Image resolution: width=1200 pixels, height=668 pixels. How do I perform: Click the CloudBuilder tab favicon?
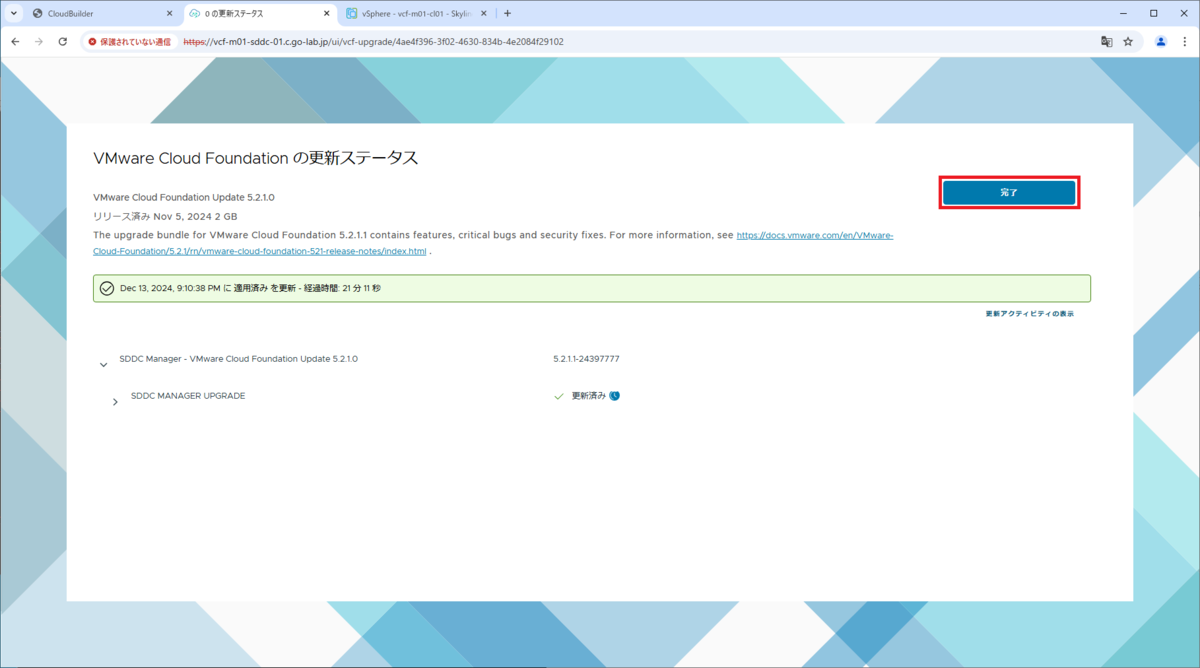(37, 14)
